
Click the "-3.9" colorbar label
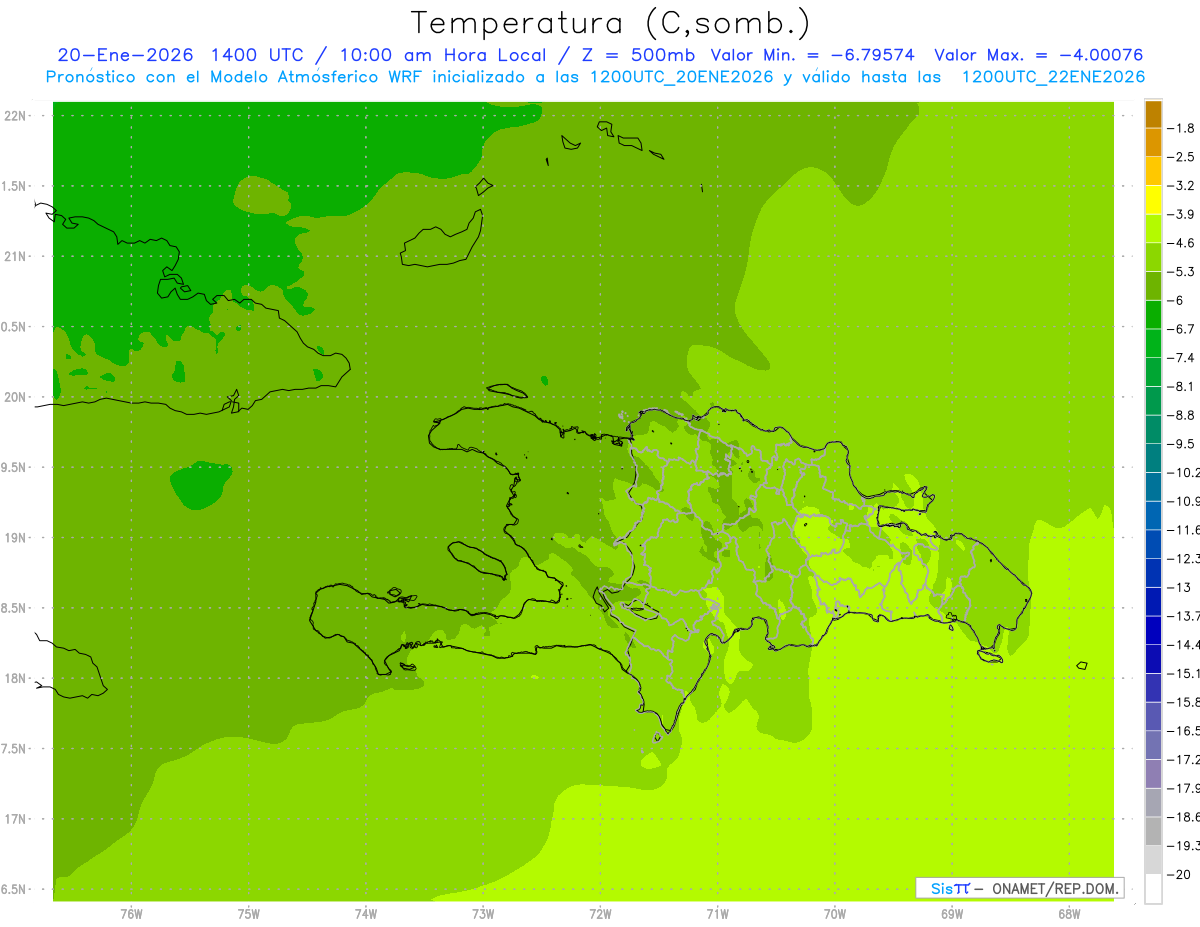tap(1183, 214)
